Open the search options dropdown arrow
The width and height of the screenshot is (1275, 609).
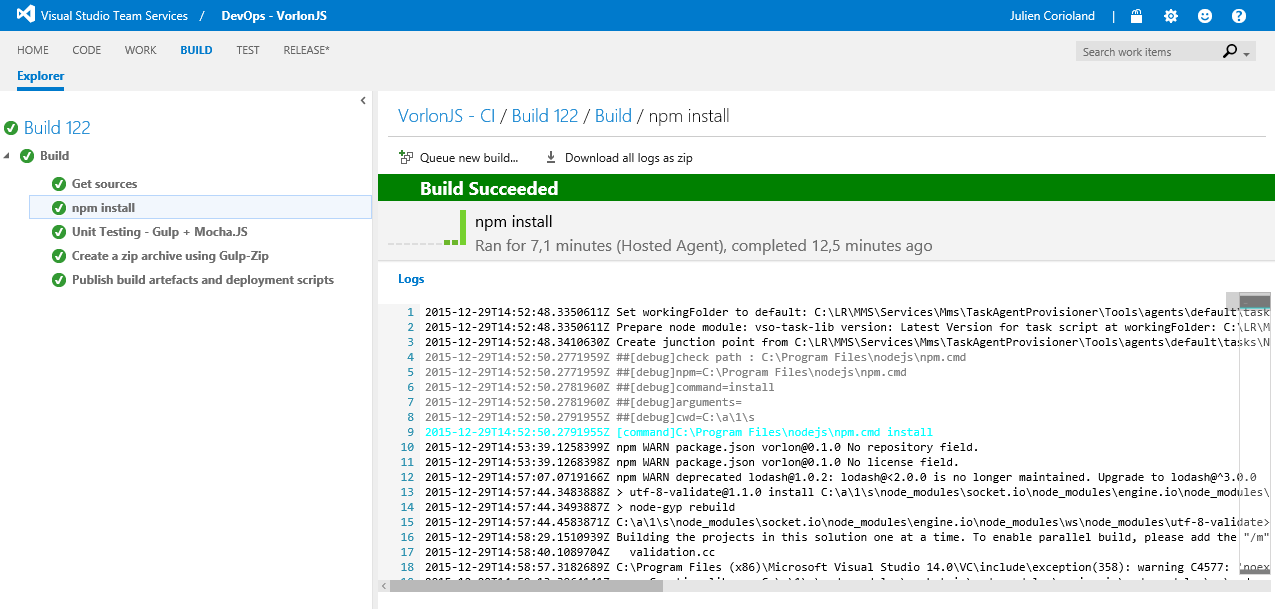1246,51
